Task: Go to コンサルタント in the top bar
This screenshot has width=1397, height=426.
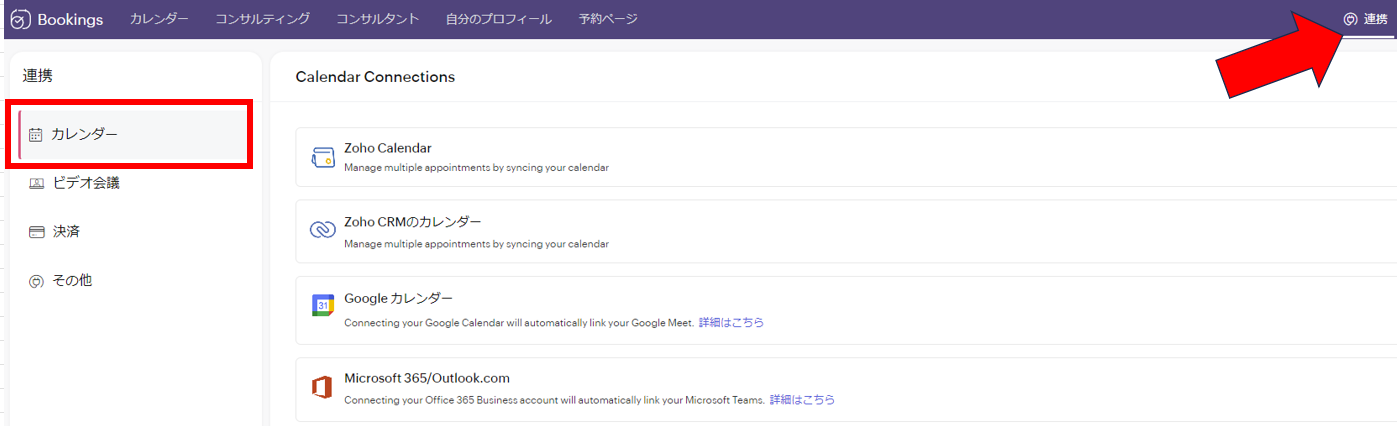Action: pos(377,19)
